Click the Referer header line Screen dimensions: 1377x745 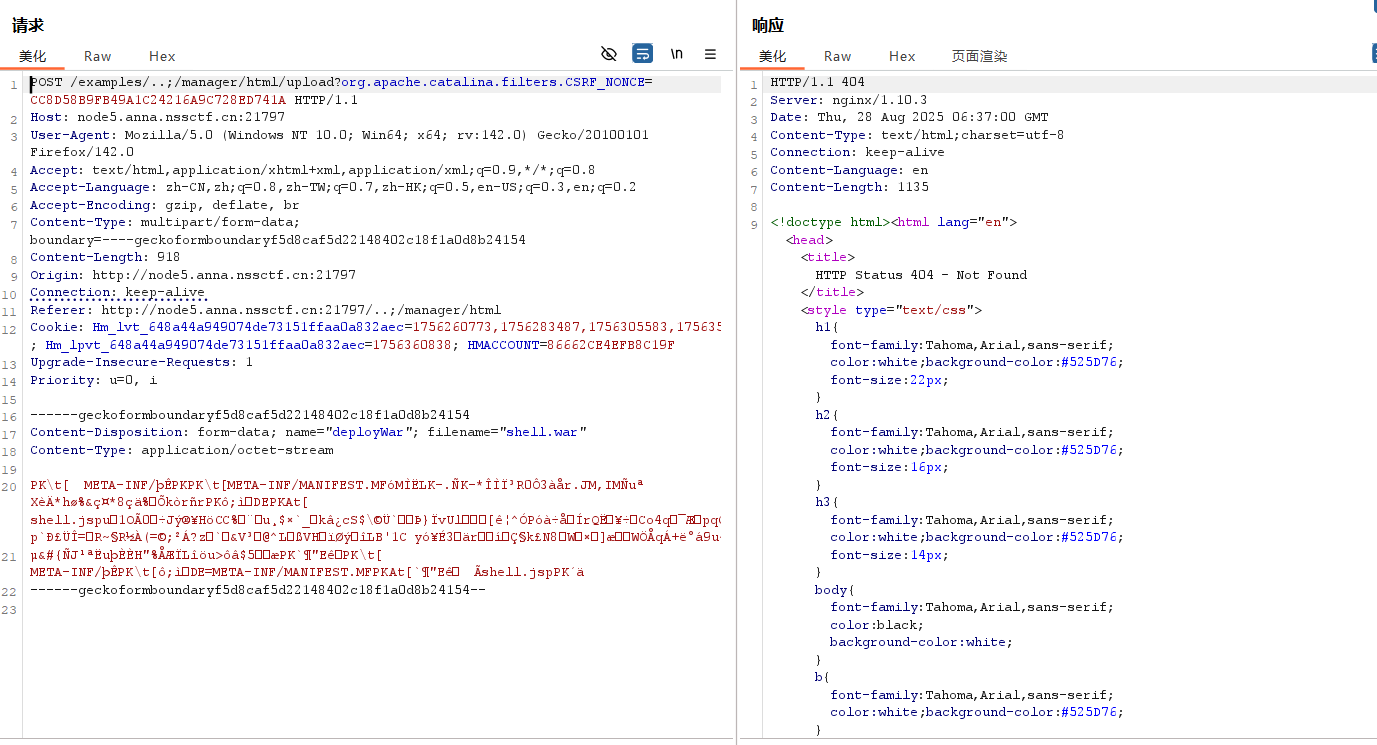(x=266, y=310)
